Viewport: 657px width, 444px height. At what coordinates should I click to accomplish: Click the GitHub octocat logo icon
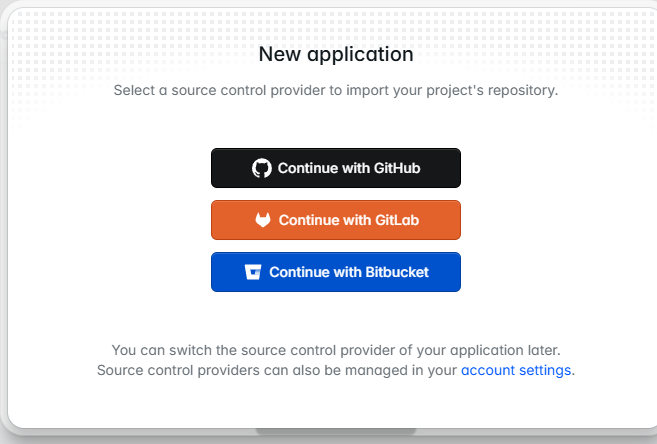[x=262, y=168]
